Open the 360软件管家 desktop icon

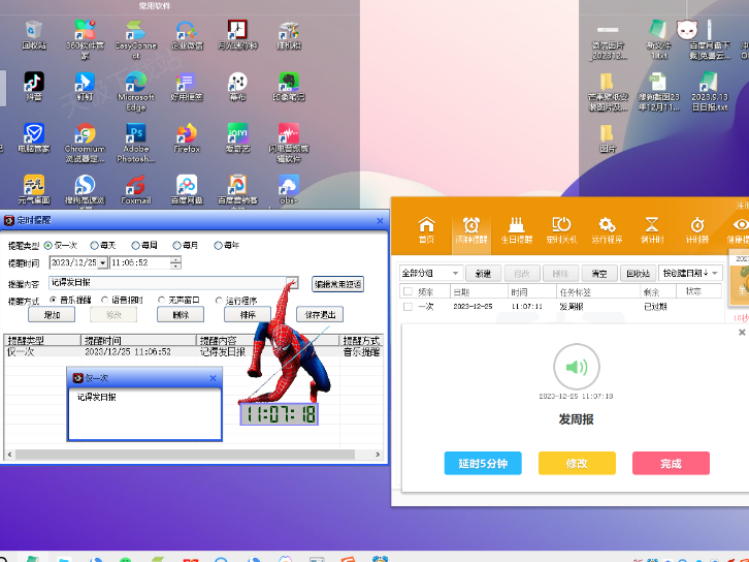(85, 39)
